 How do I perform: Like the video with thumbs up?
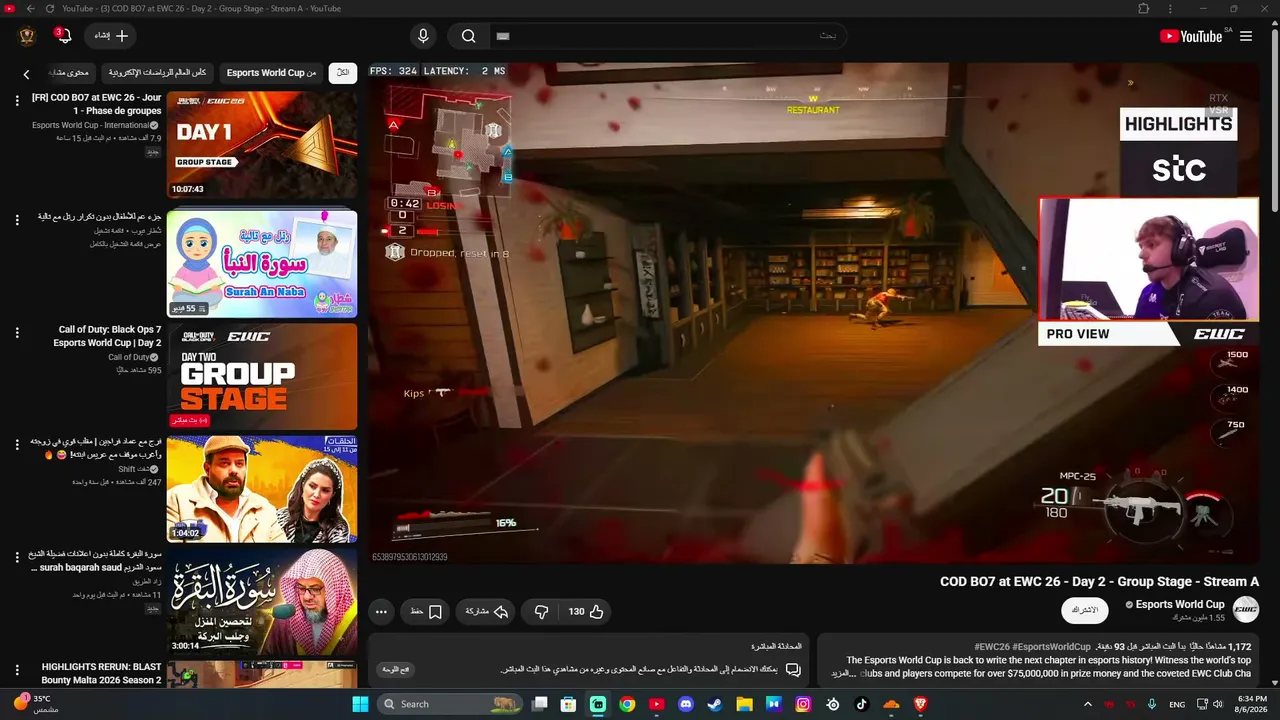(x=587, y=611)
